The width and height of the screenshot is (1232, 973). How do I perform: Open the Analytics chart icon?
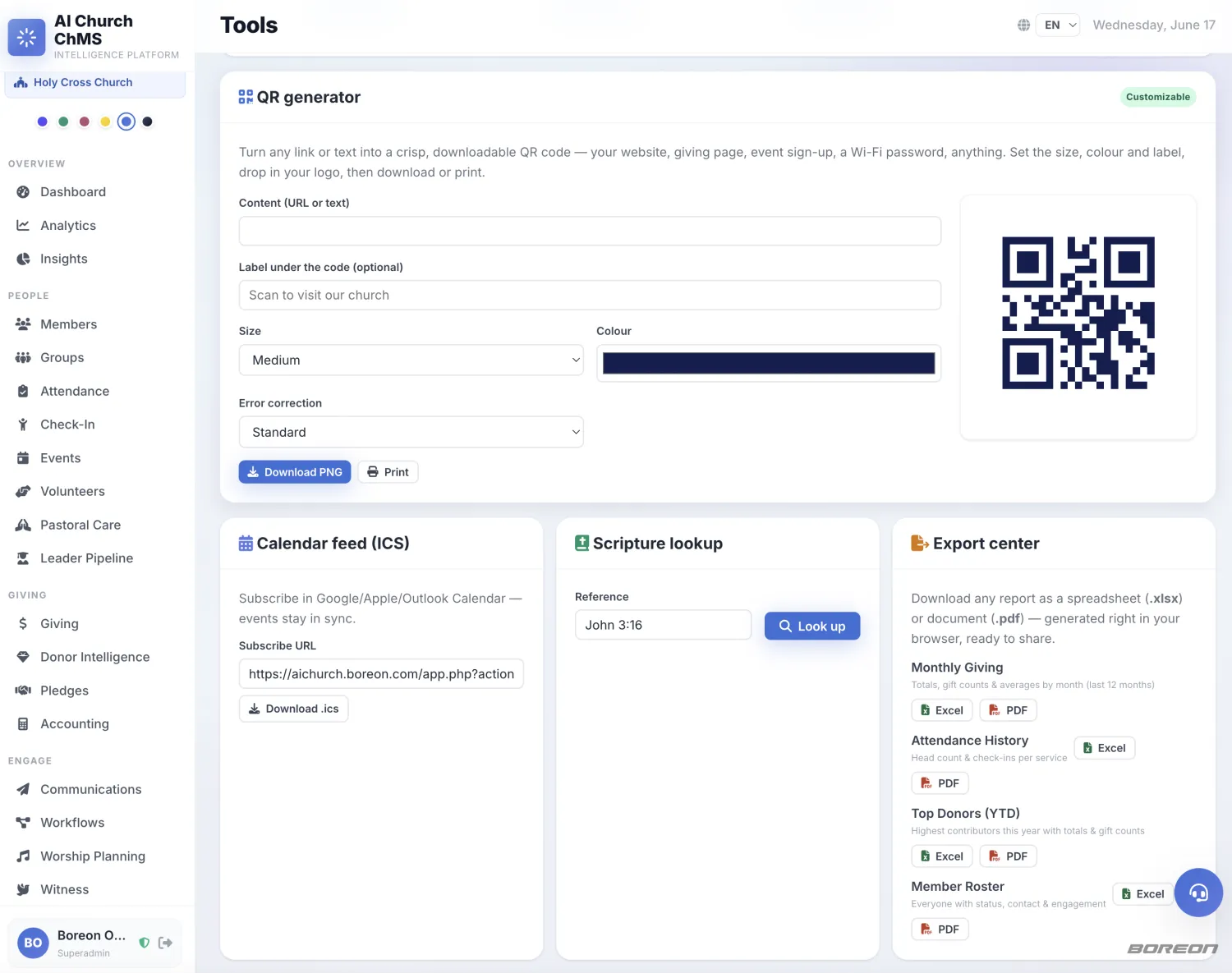[x=23, y=225]
